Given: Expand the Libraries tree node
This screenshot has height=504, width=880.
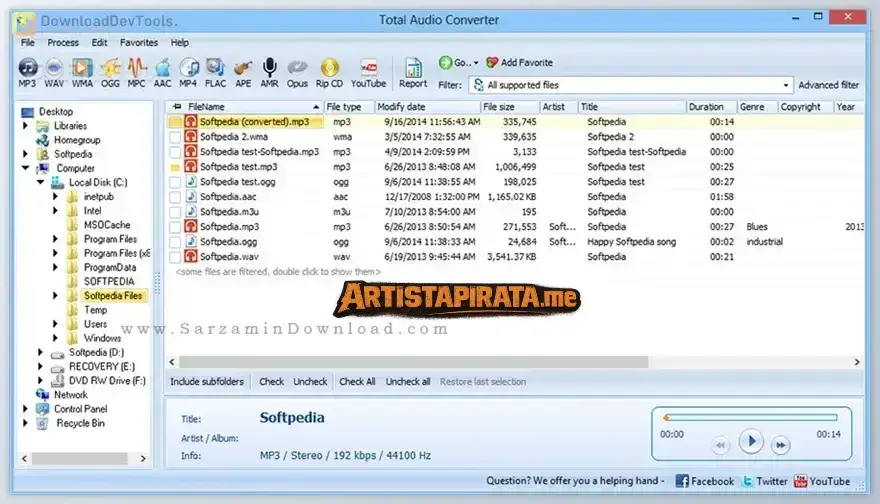Looking at the screenshot, I should point(25,126).
